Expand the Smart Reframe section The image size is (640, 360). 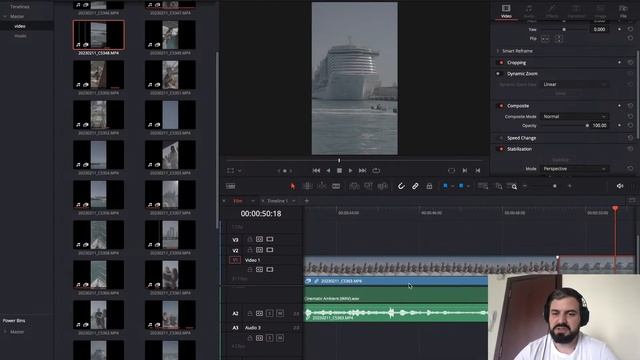click(498, 51)
